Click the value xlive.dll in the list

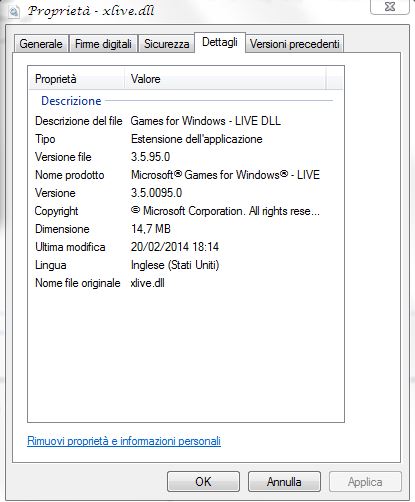point(148,283)
